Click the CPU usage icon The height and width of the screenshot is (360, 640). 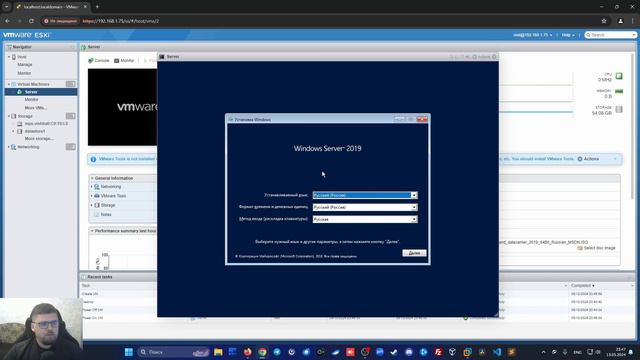pyautogui.click(x=619, y=76)
